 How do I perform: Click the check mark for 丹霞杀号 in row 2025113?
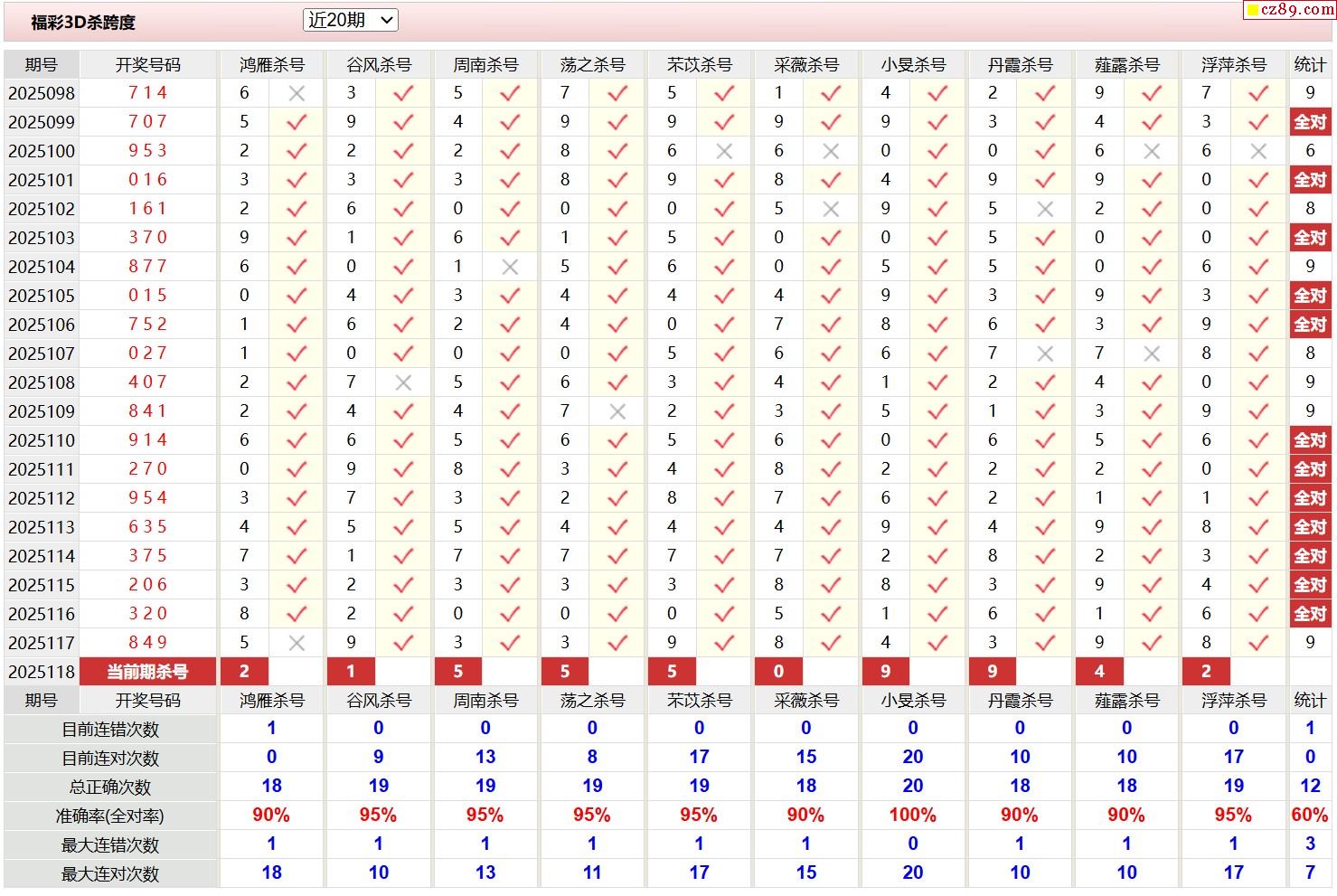pyautogui.click(x=1045, y=527)
